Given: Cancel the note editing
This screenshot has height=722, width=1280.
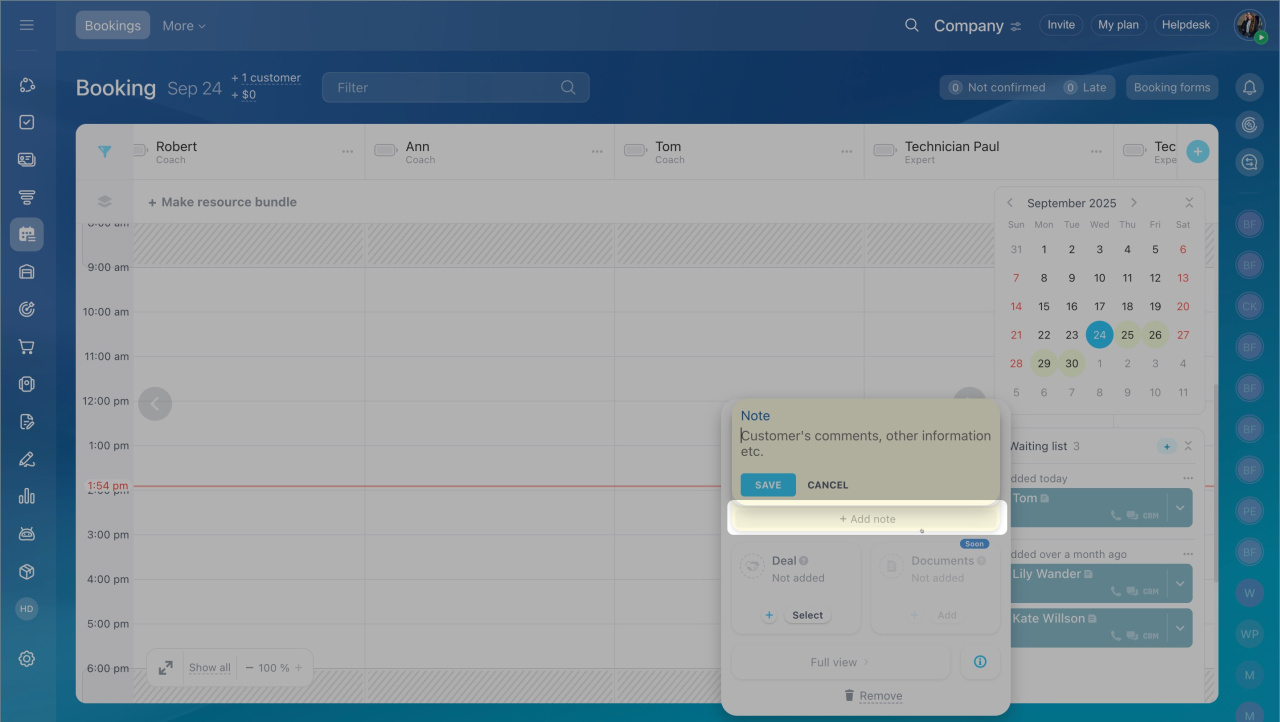Looking at the screenshot, I should pyautogui.click(x=827, y=485).
